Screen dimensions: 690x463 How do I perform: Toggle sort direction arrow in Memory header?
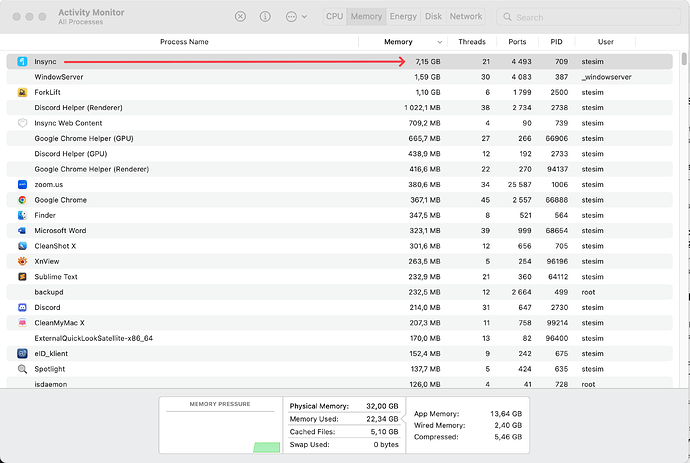click(x=439, y=42)
